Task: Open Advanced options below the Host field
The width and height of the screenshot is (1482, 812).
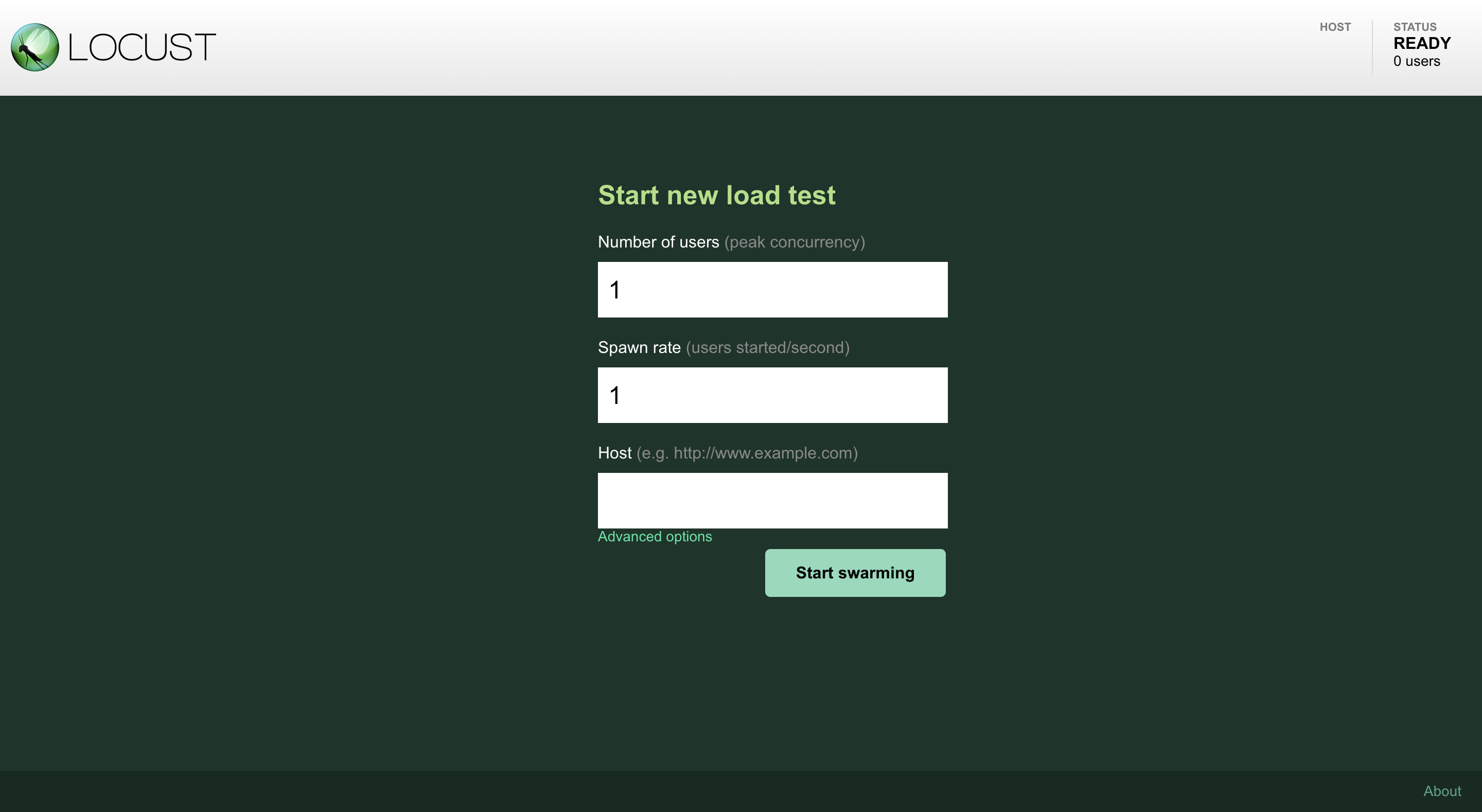Action: click(655, 536)
